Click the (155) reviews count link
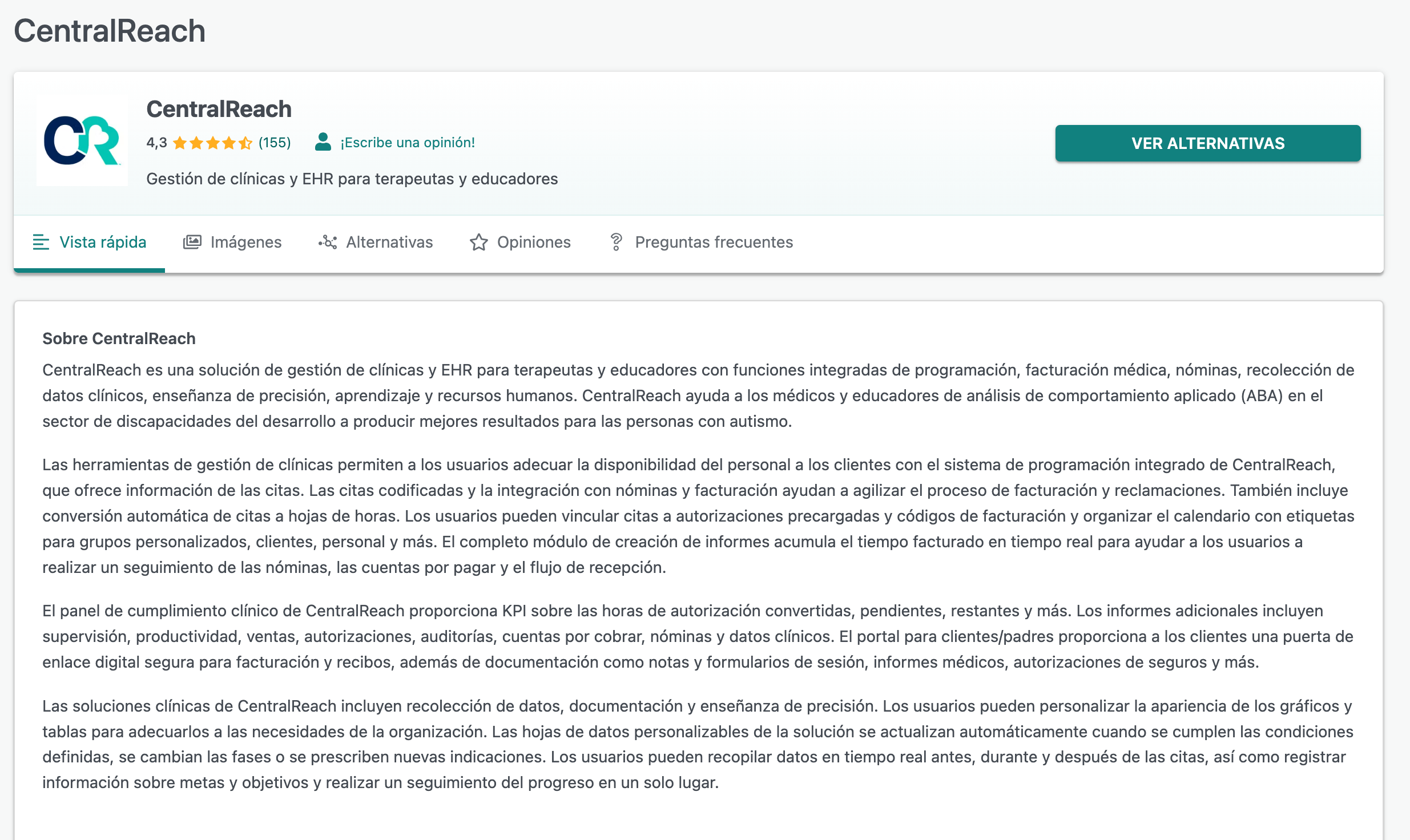Viewport: 1410px width, 840px height. (x=275, y=143)
